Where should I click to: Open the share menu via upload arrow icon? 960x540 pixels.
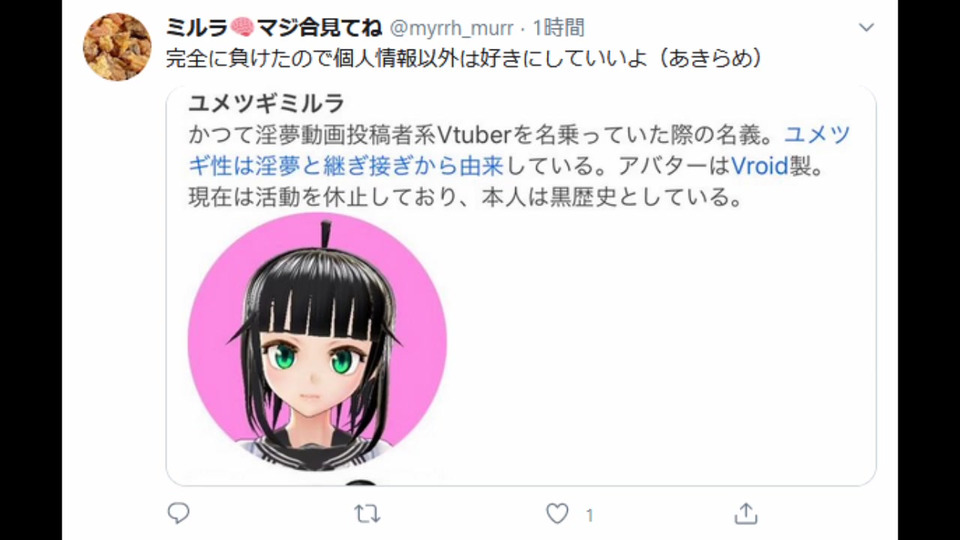746,514
